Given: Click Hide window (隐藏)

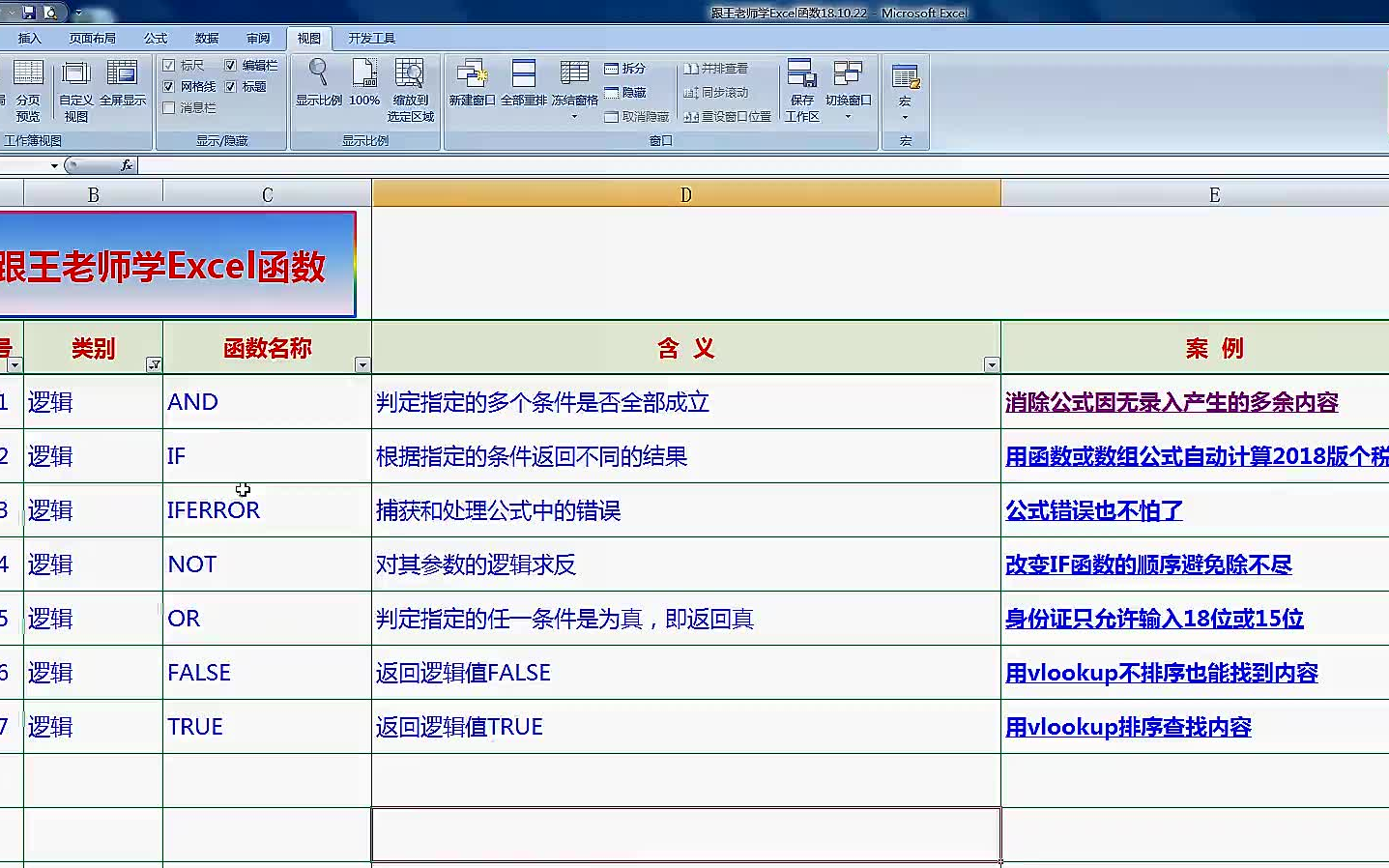Looking at the screenshot, I should (x=624, y=93).
